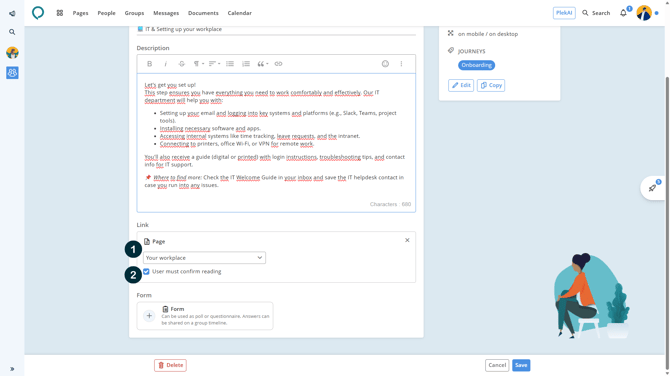Click the insert link icon

(278, 64)
